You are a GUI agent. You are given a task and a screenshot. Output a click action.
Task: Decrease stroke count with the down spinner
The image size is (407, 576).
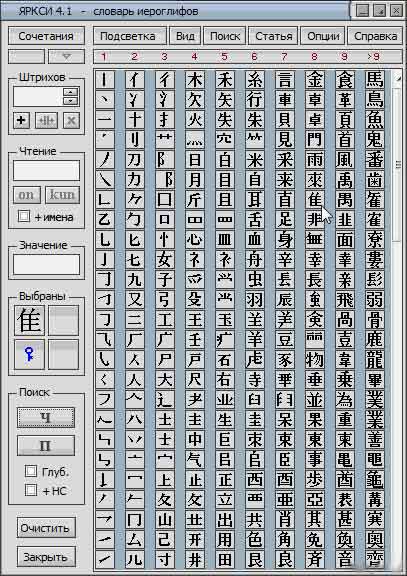tap(70, 101)
